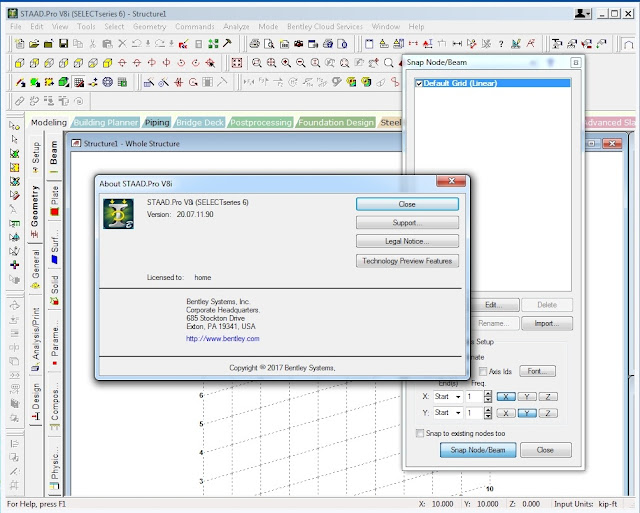Open the Y row Start dropdown
Viewport: 640px width, 513px height.
(x=458, y=413)
